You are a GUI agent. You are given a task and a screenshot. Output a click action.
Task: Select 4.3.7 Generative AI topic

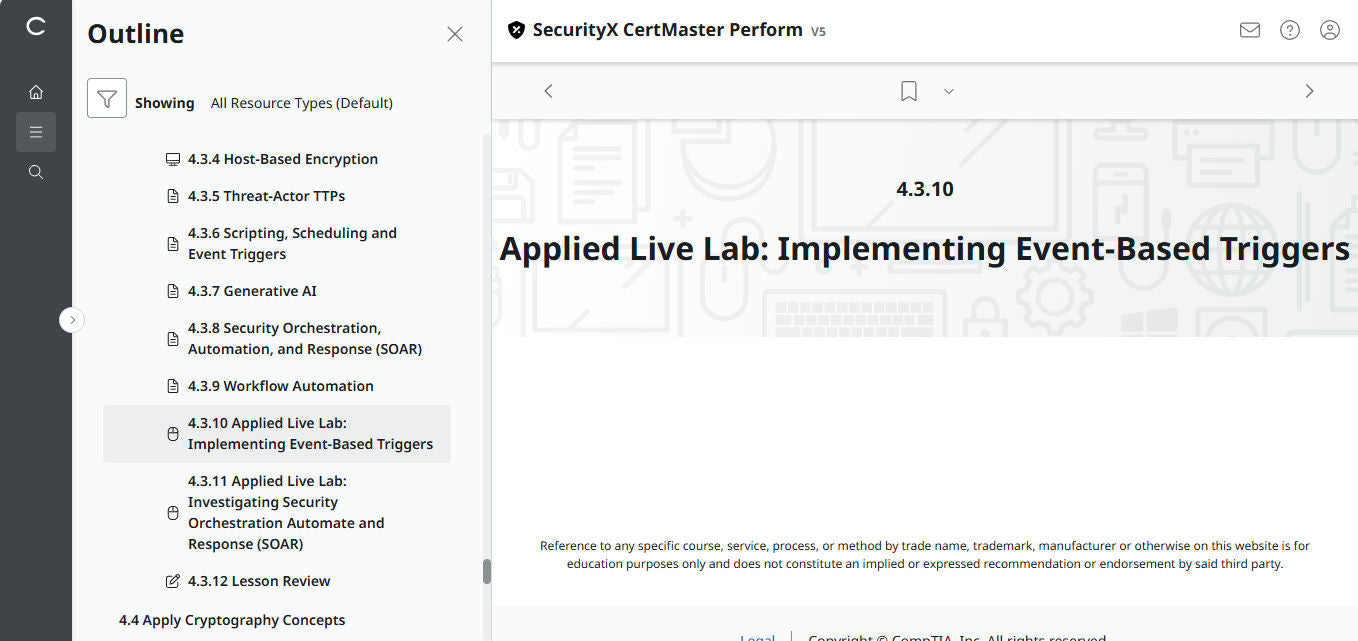[253, 290]
